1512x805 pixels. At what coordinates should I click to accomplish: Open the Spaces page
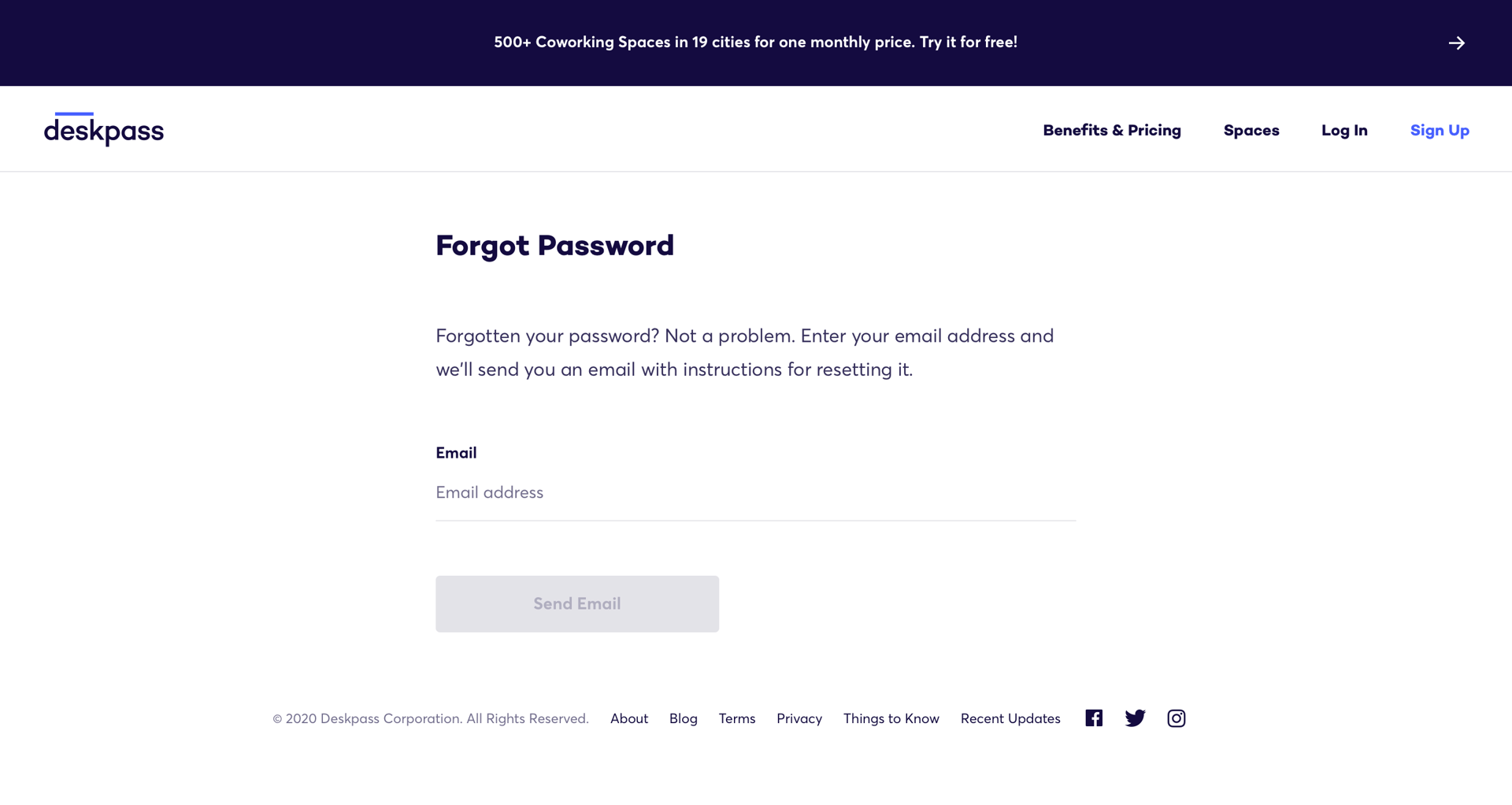pyautogui.click(x=1251, y=130)
